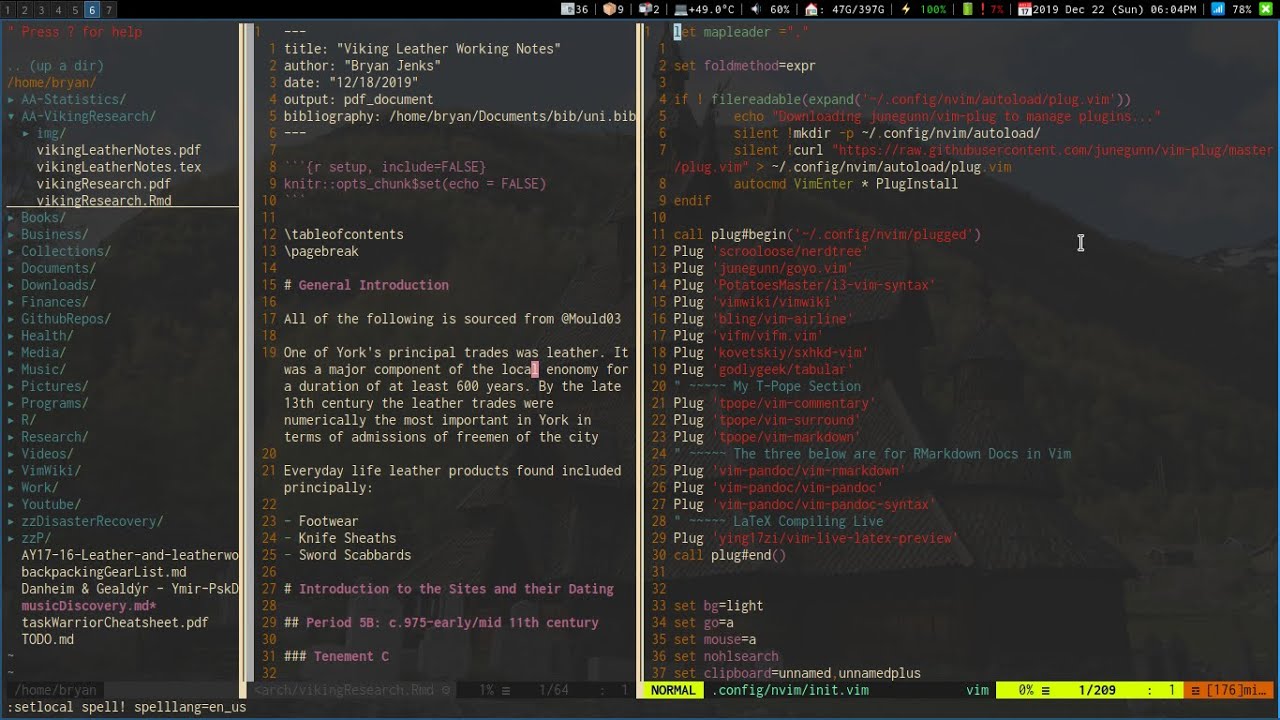This screenshot has width=1280, height=720.
Task: Open taskWarriorCheatsheet.pdf file
Action: (115, 624)
